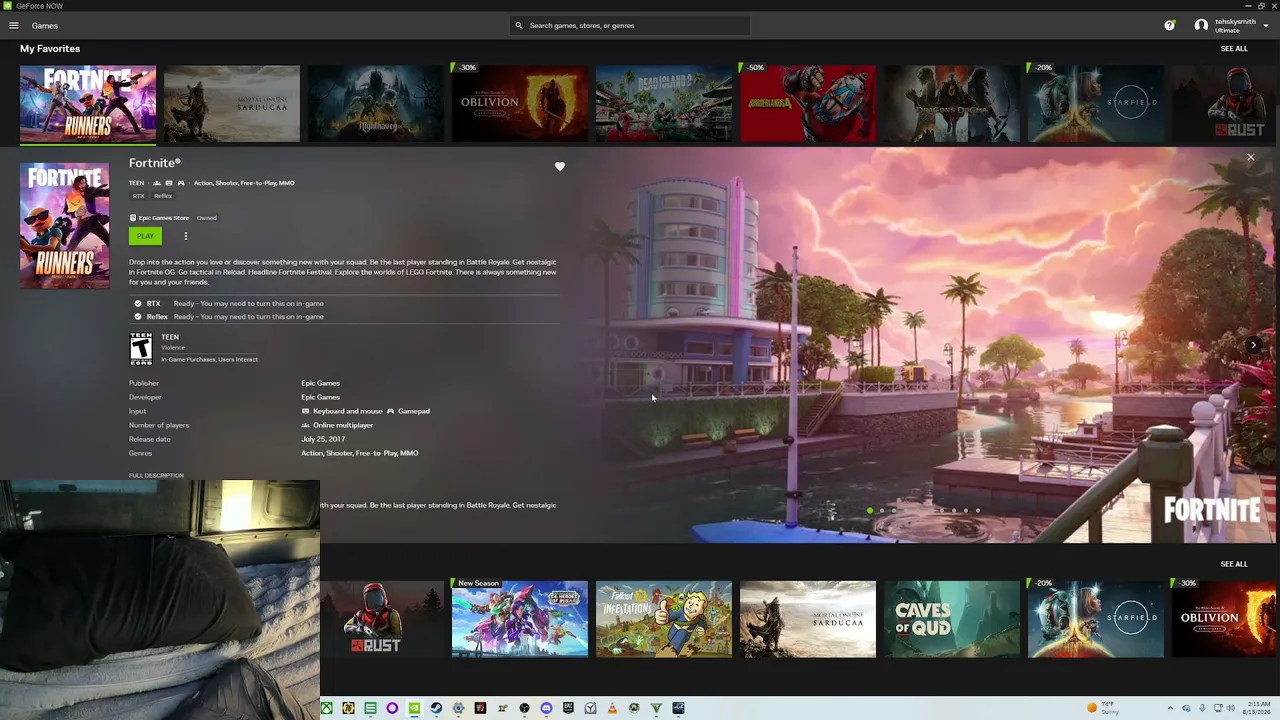Show hidden system tray icons chevron
1280x720 pixels.
click(x=1170, y=708)
